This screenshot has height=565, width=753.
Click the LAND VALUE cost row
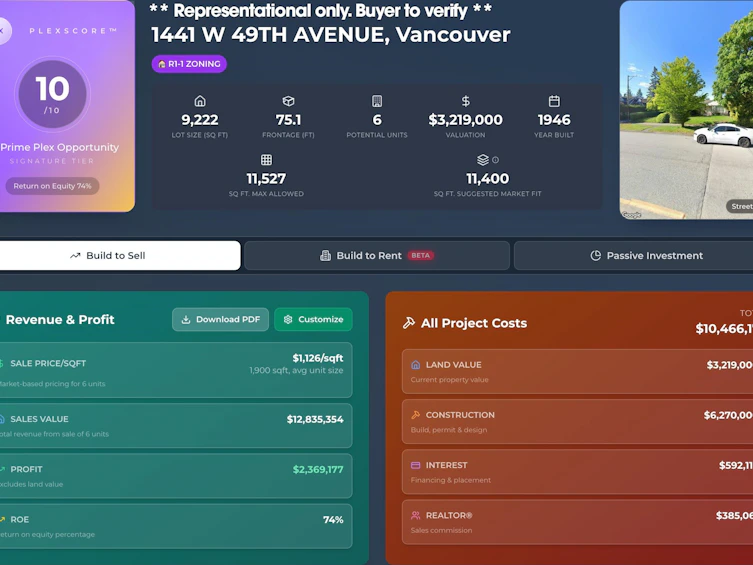point(577,372)
